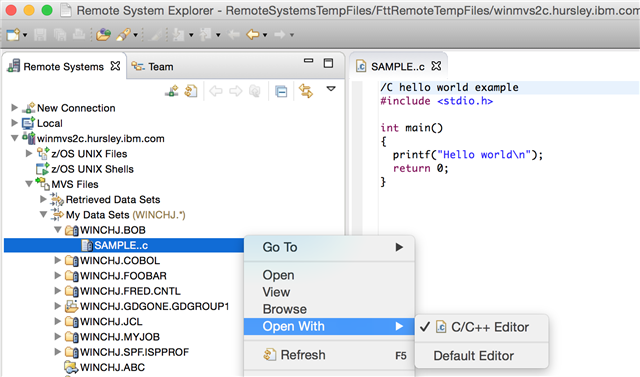The height and width of the screenshot is (377, 640).
Task: Click the New Connection tree item
Action: pos(76,108)
